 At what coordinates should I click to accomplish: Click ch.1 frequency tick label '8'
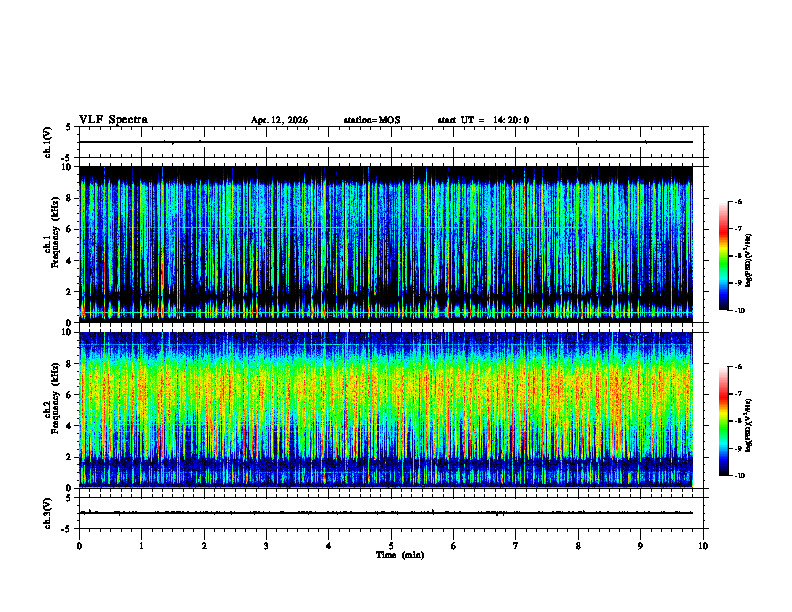point(70,198)
